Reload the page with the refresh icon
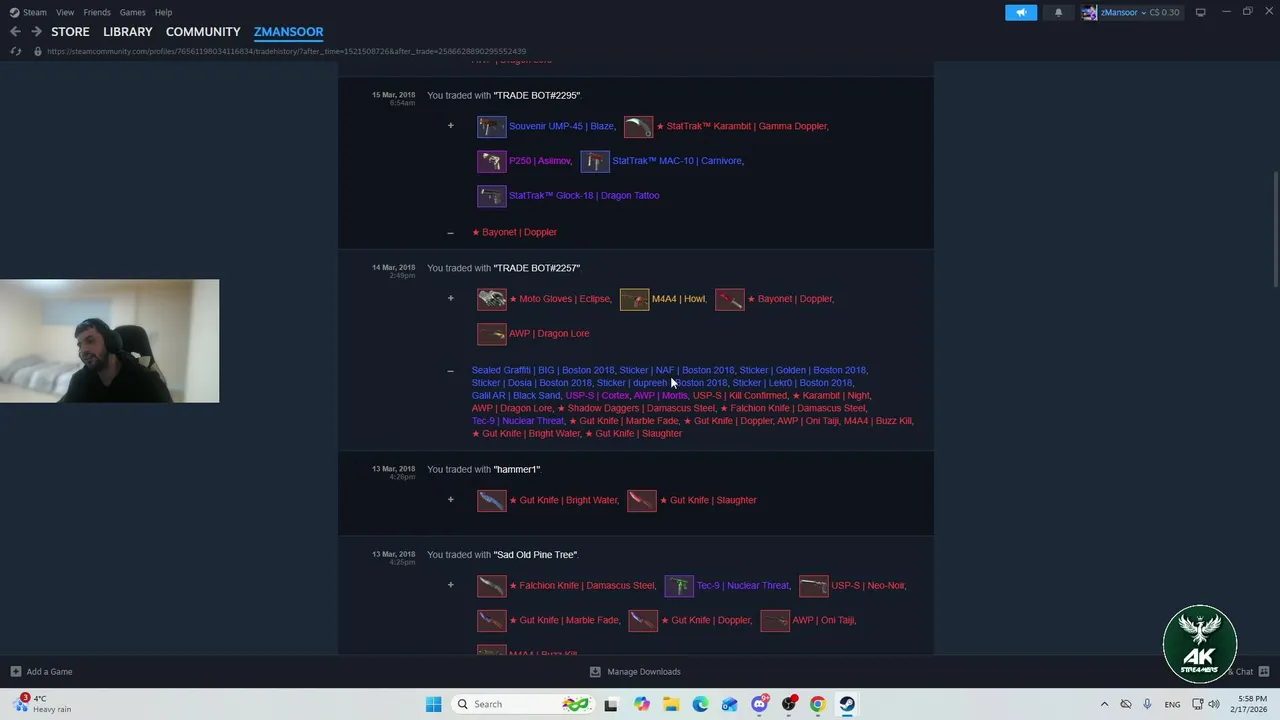 tap(16, 51)
